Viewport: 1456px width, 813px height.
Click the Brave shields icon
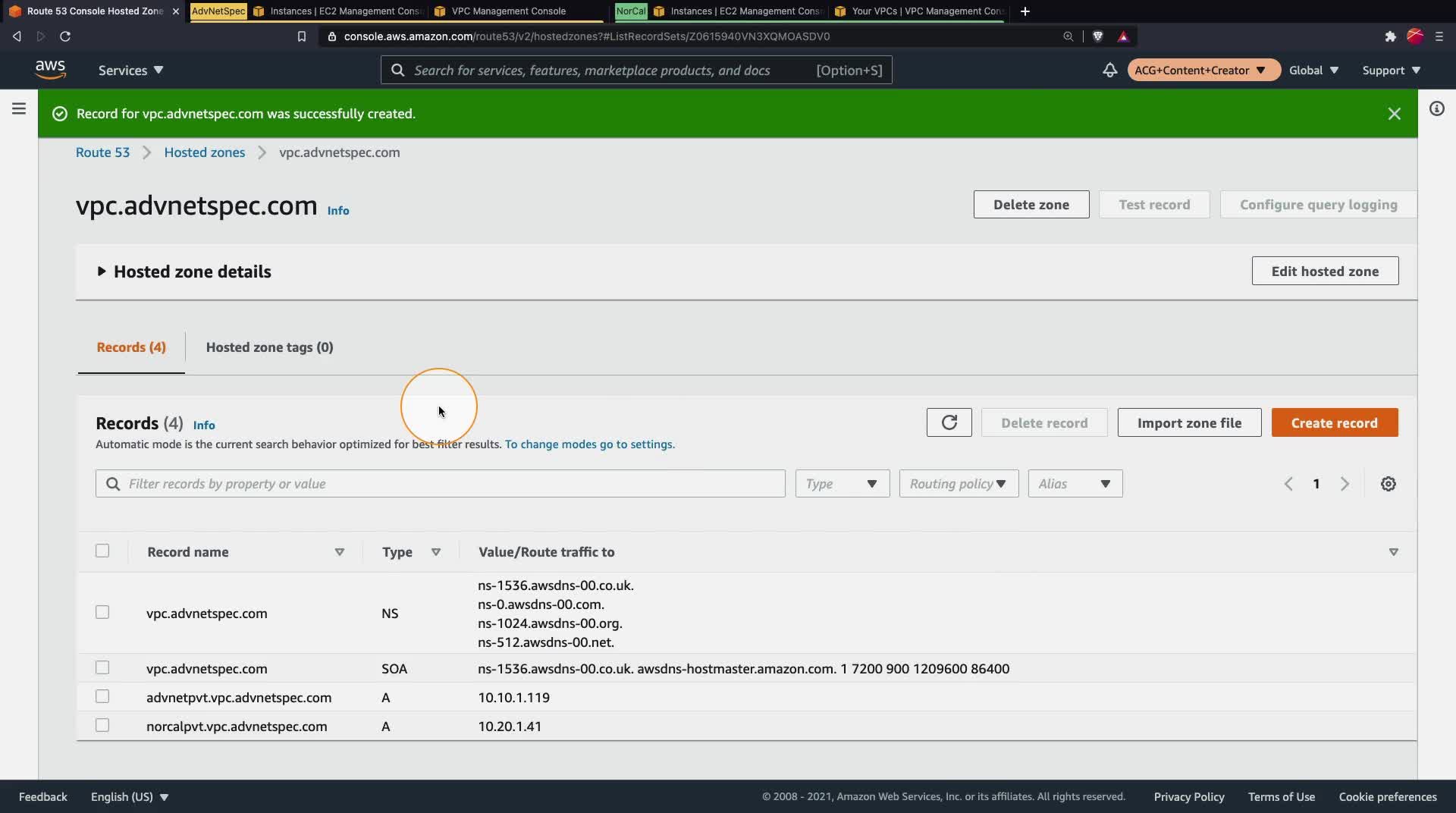(1097, 36)
